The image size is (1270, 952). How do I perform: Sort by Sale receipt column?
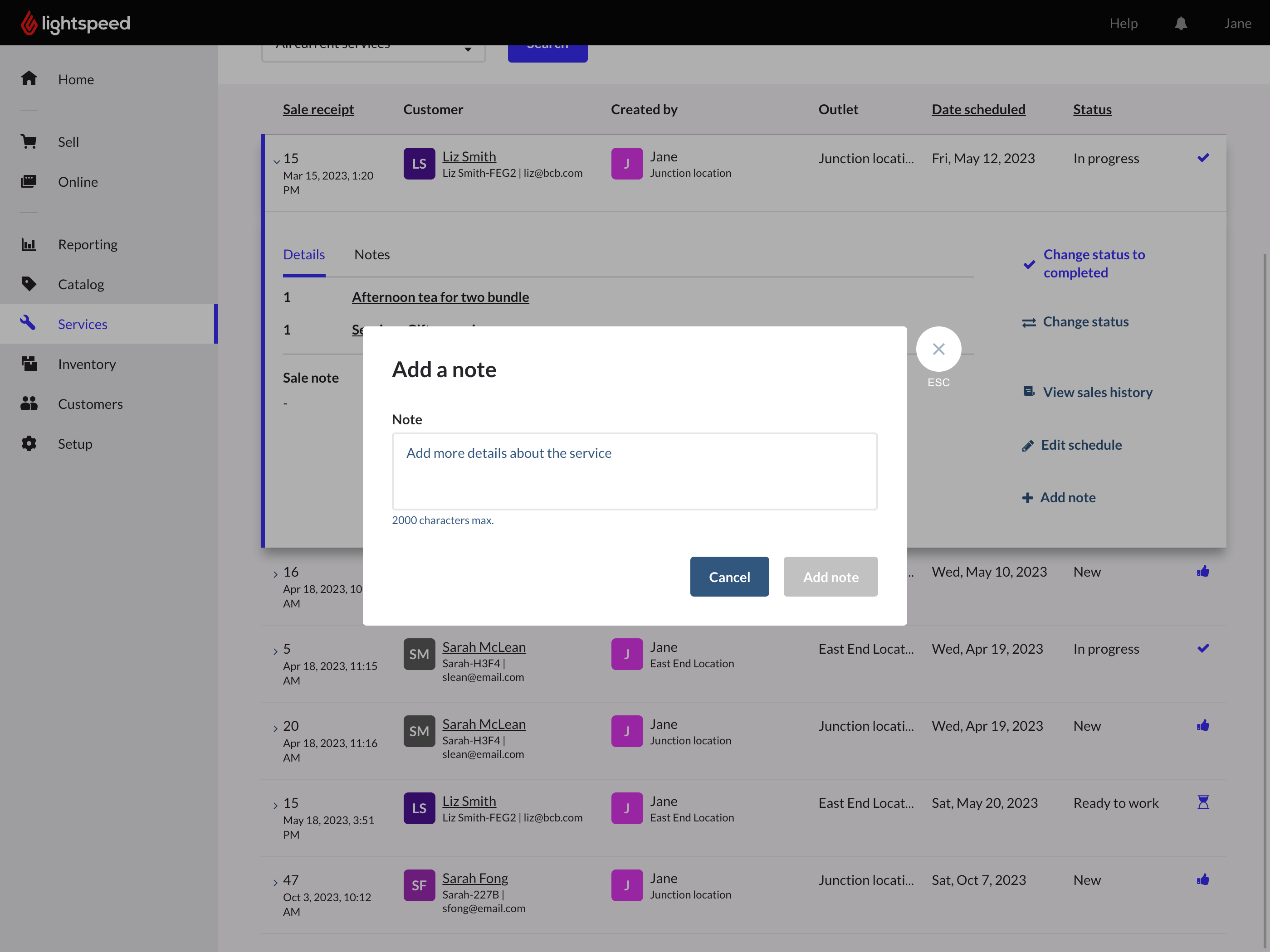coord(318,109)
